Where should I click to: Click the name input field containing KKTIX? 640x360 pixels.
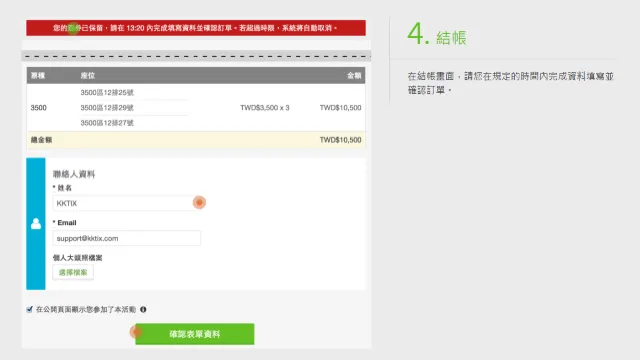(x=127, y=203)
